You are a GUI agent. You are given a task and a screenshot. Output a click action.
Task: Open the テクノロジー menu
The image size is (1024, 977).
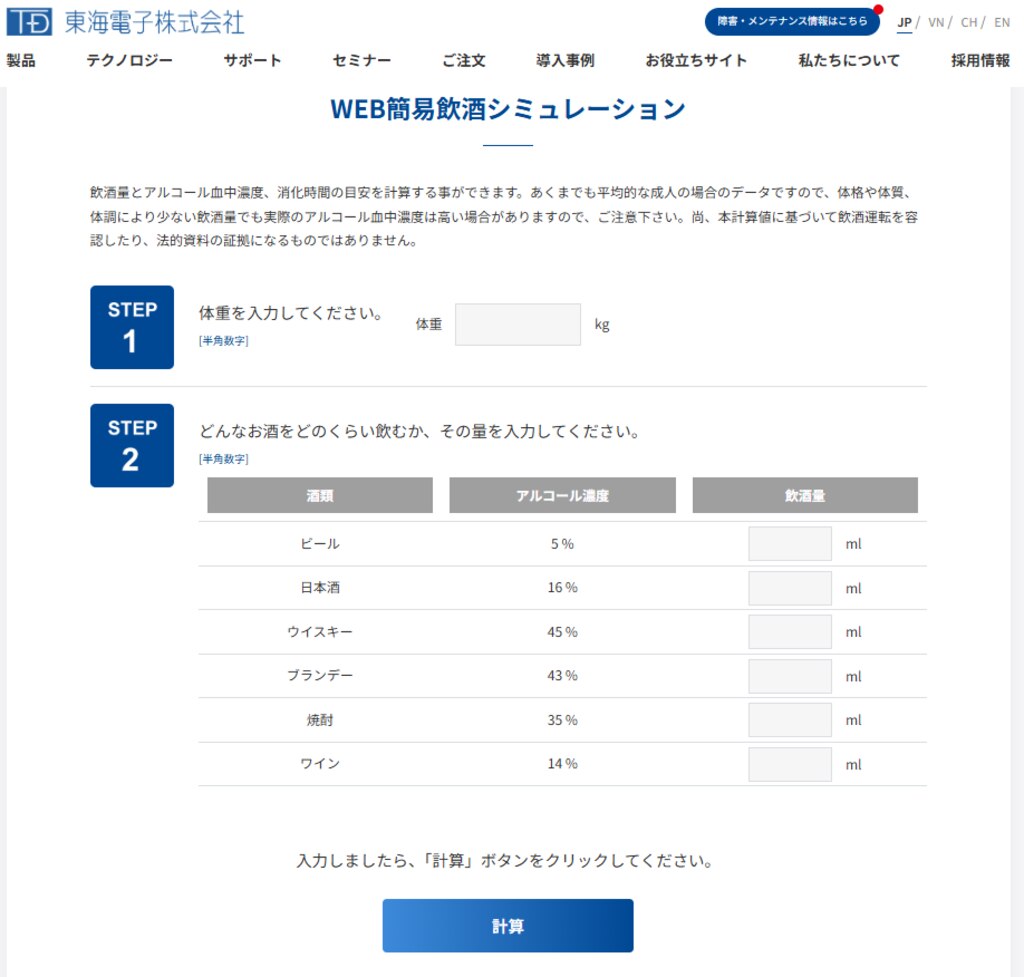click(x=129, y=60)
